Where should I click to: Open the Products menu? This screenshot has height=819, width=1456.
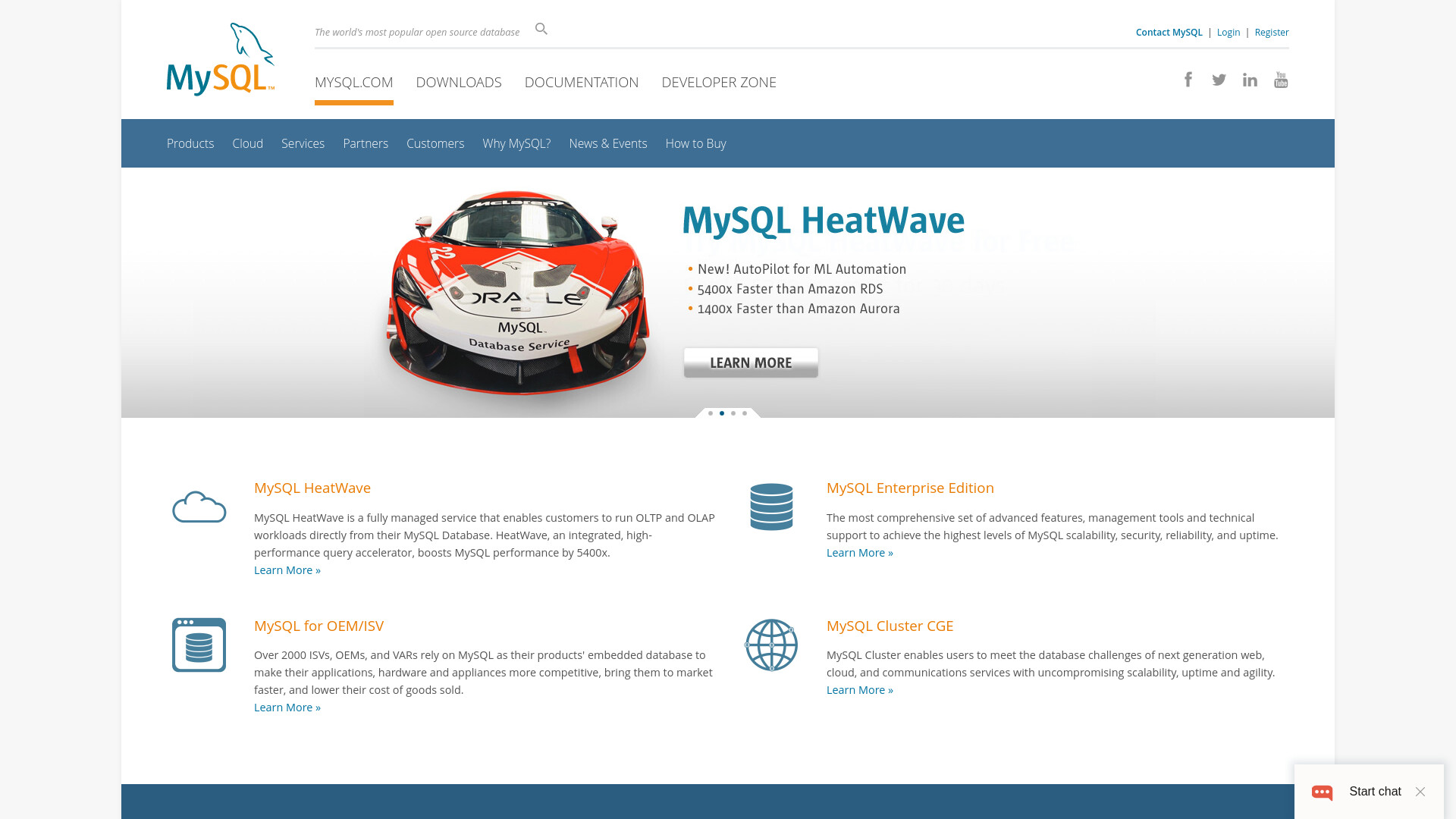190,143
